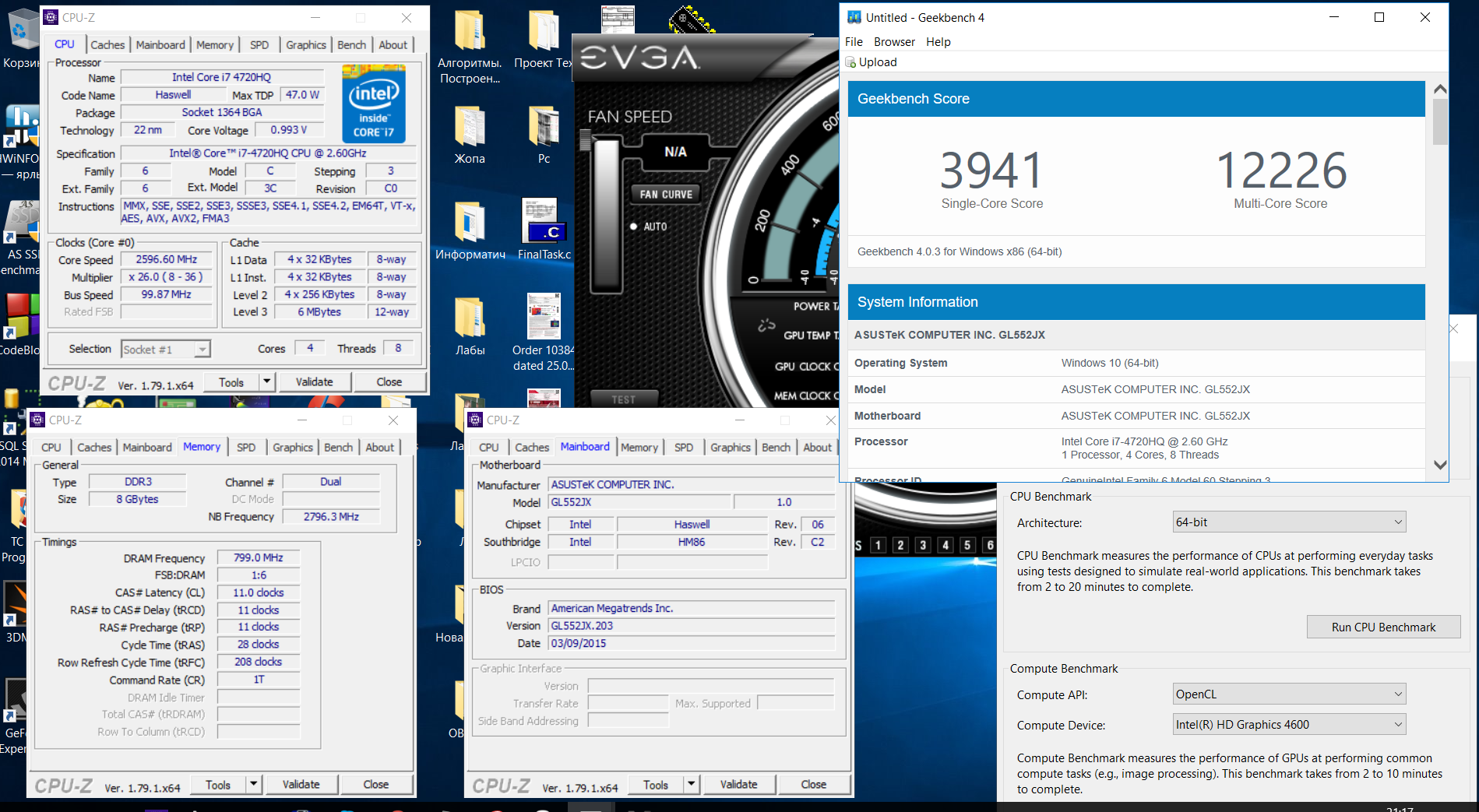The width and height of the screenshot is (1479, 812).
Task: Enable the AUTO fan option in EVGA
Action: 634,227
